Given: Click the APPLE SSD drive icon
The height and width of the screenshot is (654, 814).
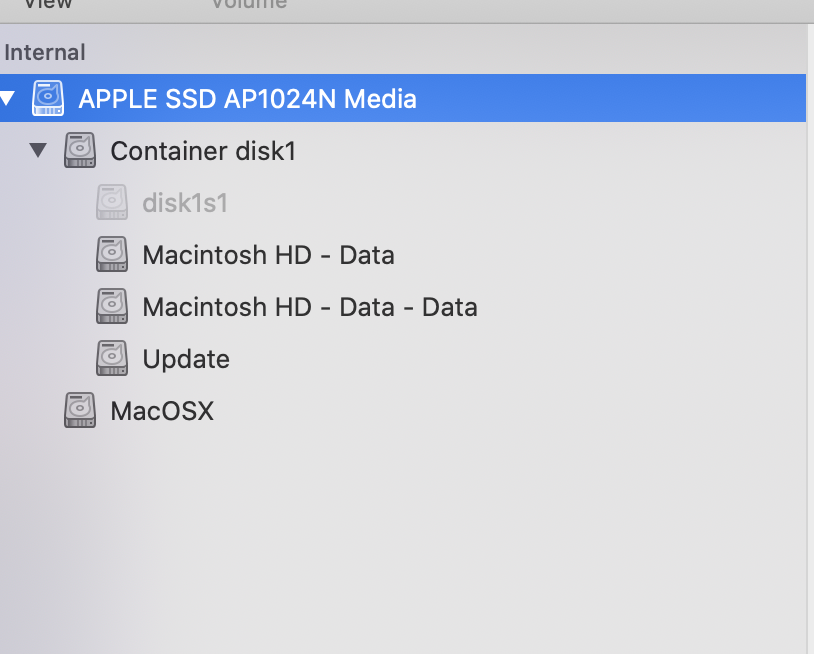Looking at the screenshot, I should [x=47, y=97].
